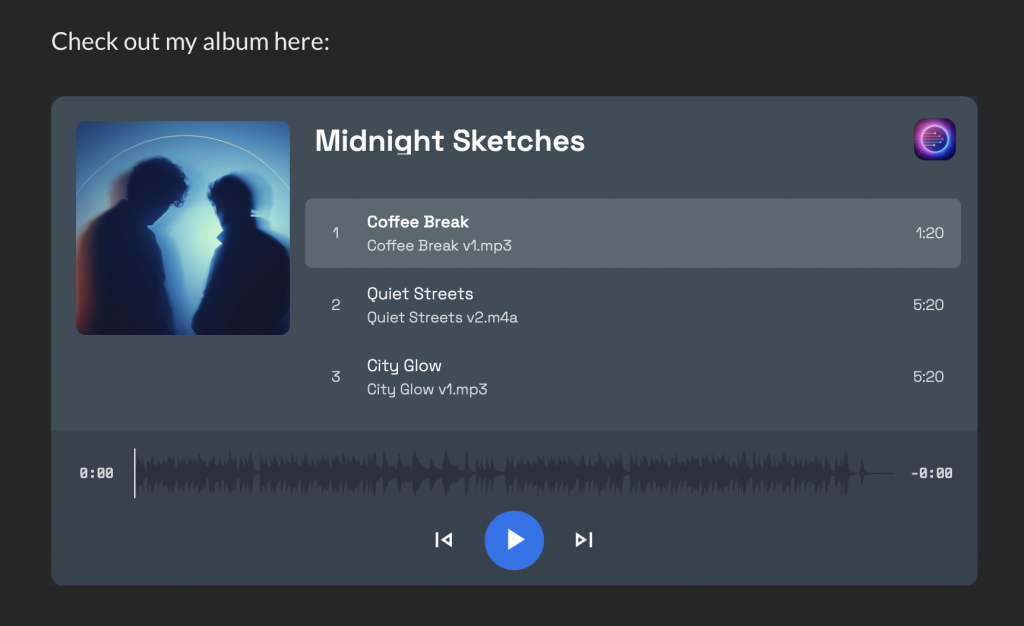
Task: Toggle the remaining time -0:00 display
Action: coord(931,474)
